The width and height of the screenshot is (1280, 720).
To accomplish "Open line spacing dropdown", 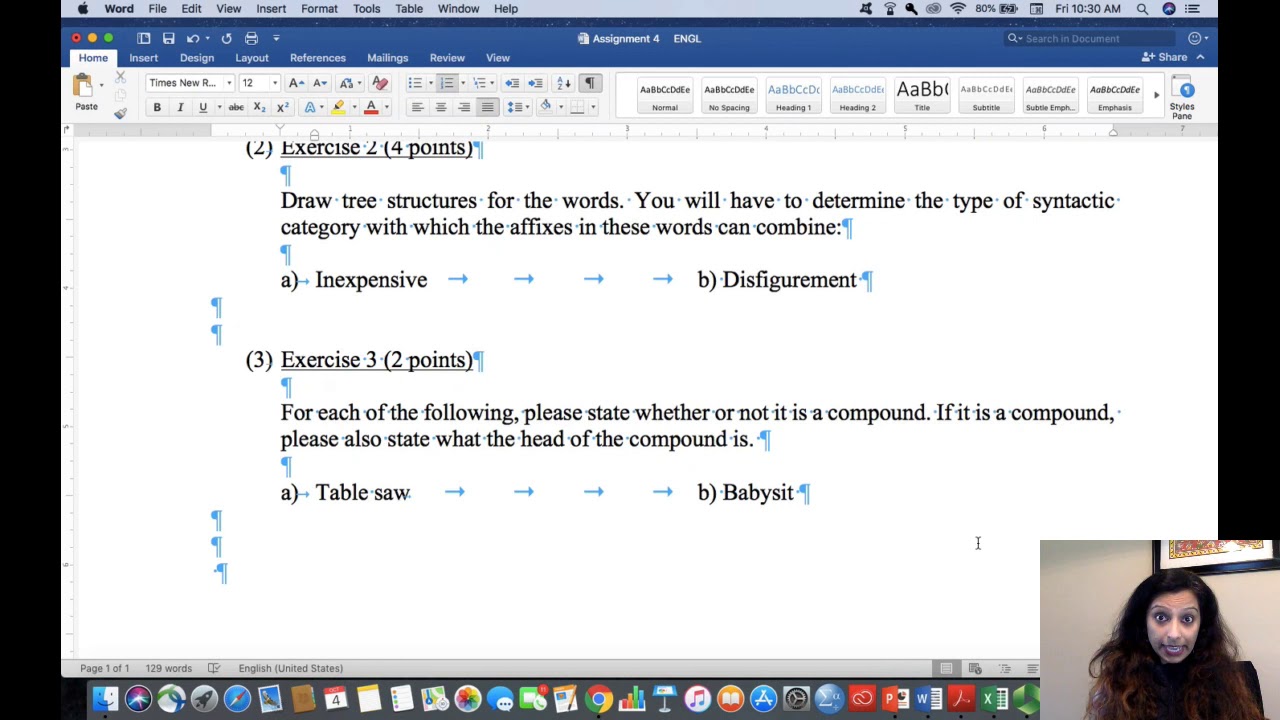I will (x=516, y=107).
